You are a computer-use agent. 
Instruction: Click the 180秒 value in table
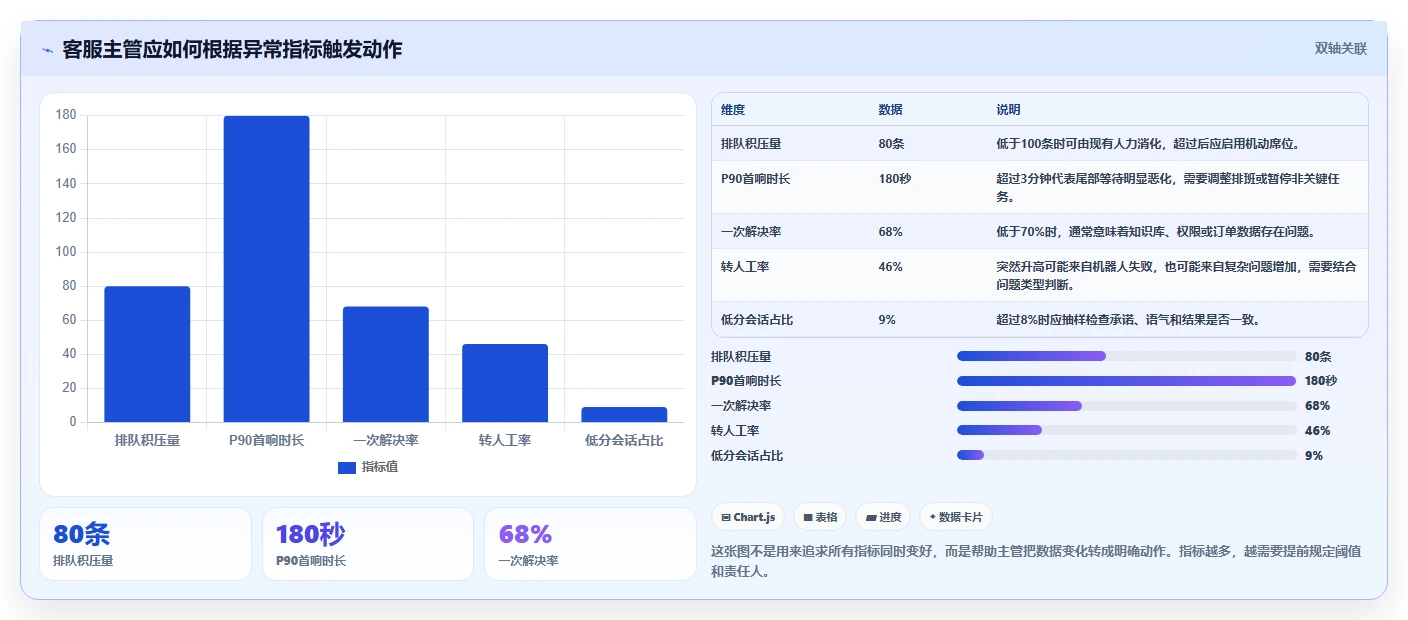(x=895, y=179)
